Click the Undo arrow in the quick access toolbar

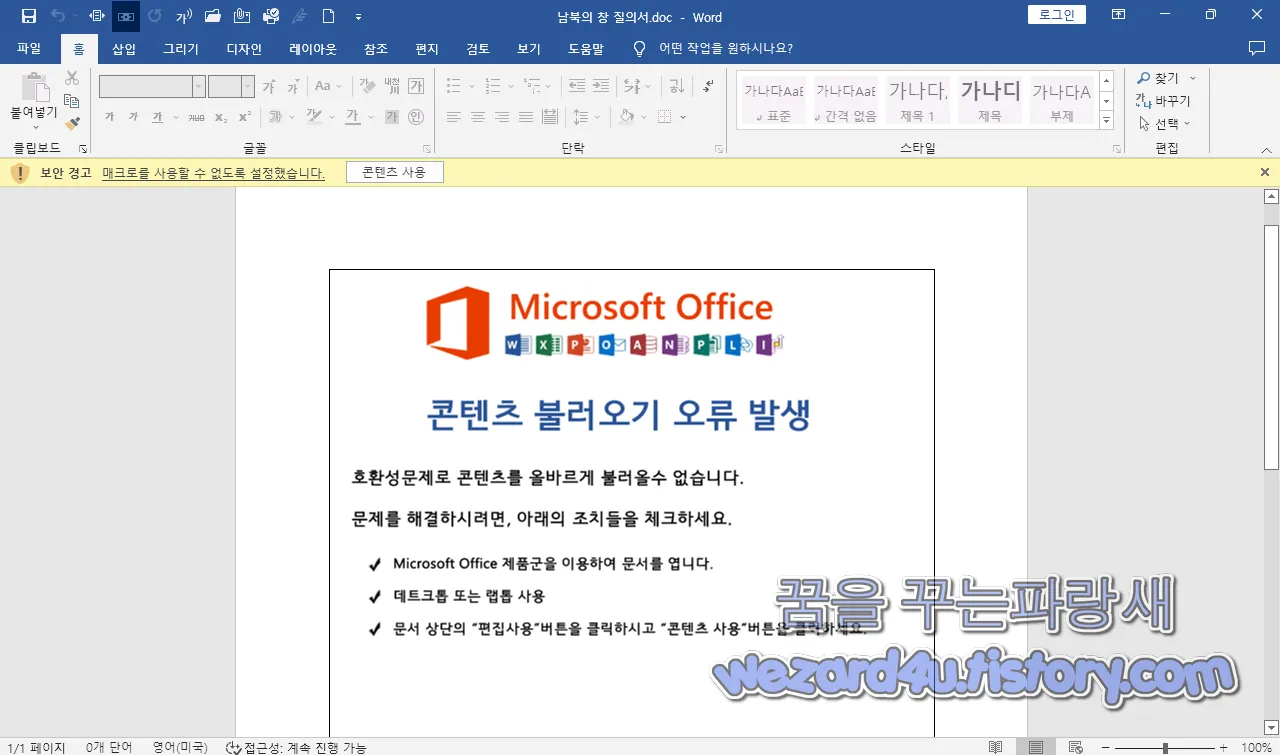tap(58, 16)
